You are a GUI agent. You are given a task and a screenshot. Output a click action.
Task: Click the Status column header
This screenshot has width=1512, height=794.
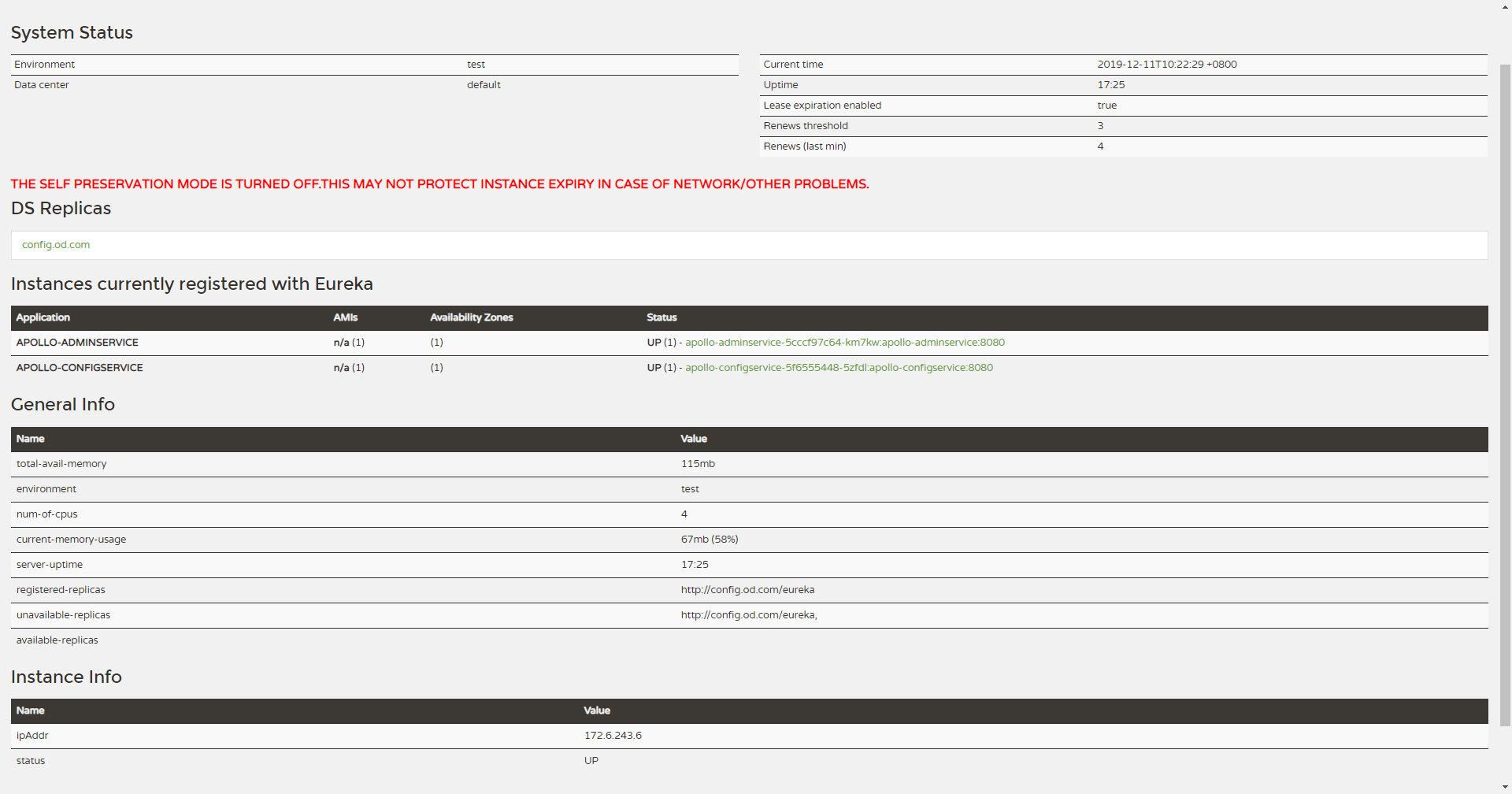661,317
